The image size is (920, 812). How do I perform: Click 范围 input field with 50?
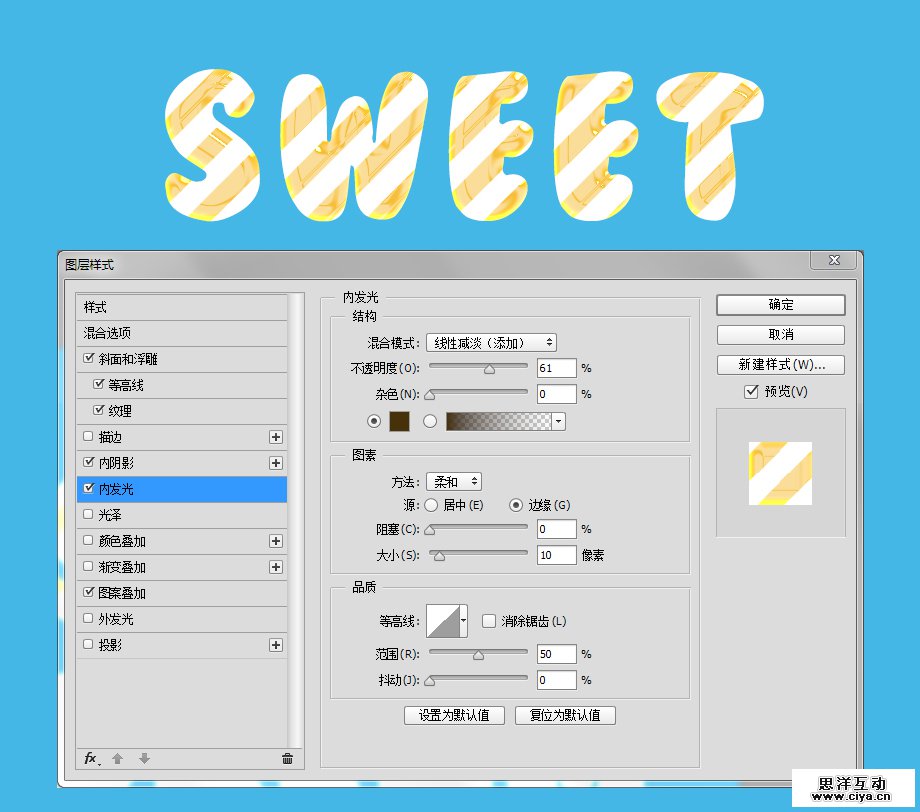(556, 654)
